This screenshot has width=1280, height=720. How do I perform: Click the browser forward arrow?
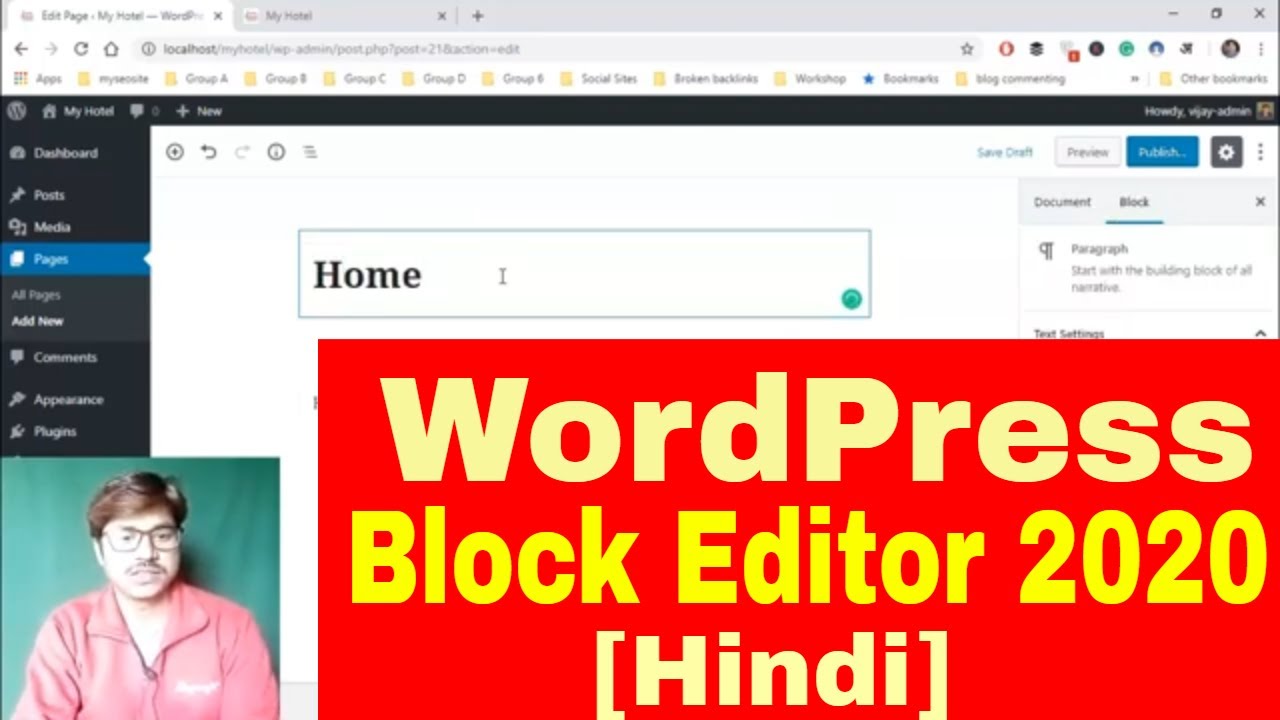[51, 49]
